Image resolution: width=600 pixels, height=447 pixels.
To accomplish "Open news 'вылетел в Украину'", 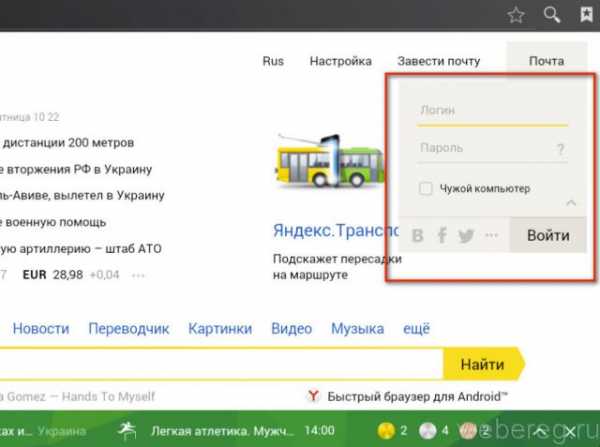I will 82,196.
